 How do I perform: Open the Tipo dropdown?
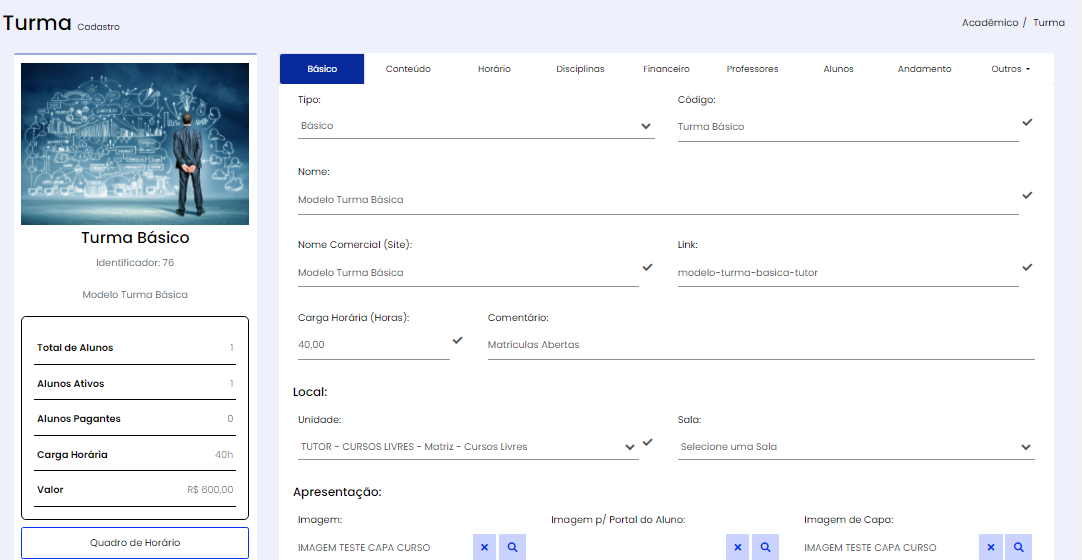pos(476,126)
